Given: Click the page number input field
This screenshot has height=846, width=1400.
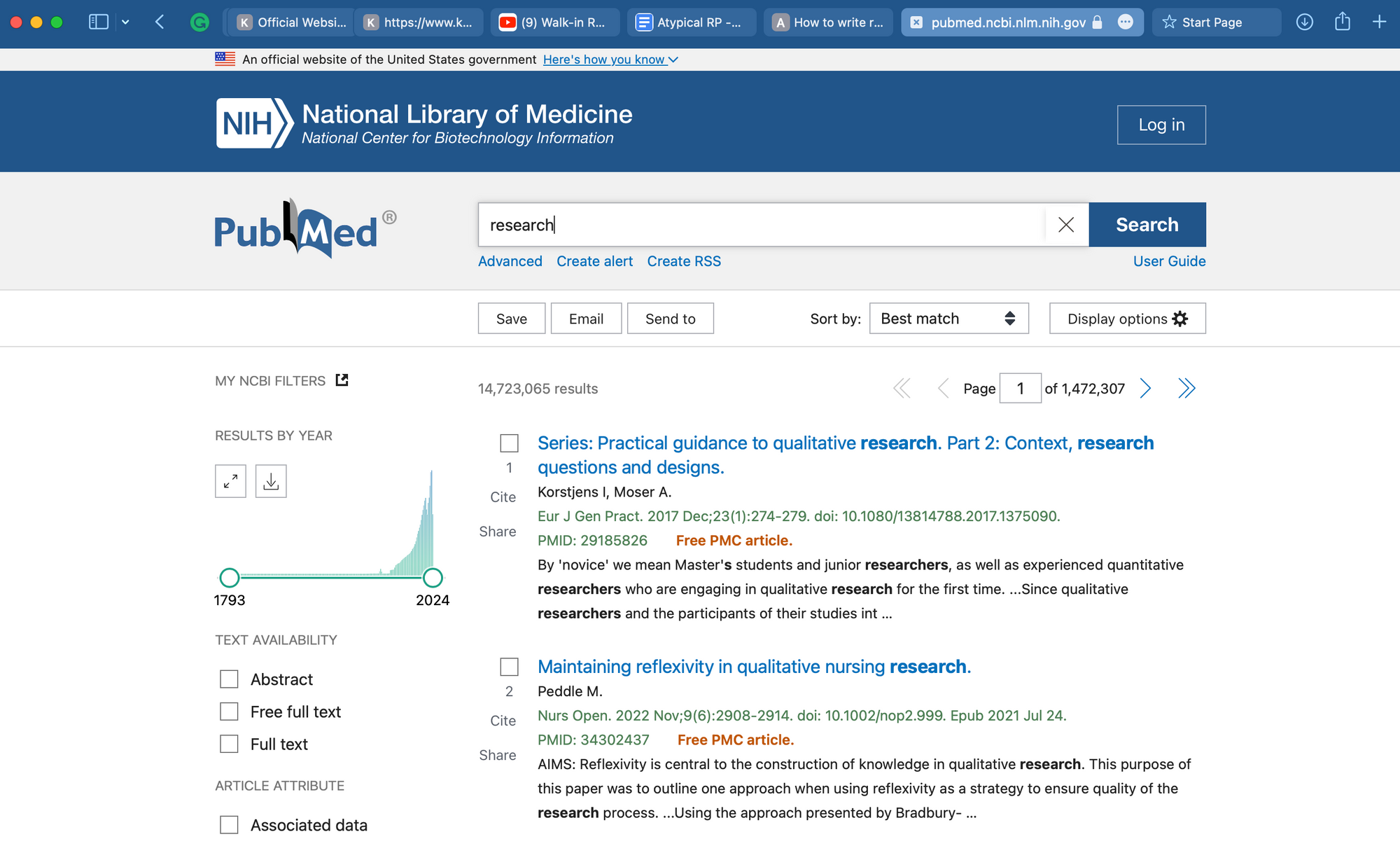Looking at the screenshot, I should tap(1020, 389).
